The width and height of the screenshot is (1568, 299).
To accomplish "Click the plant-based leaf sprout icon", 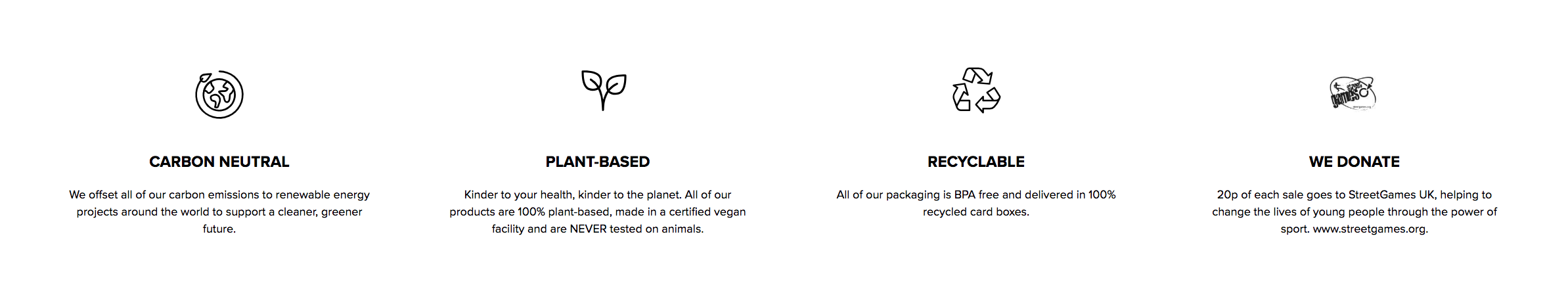I will pos(604,90).
